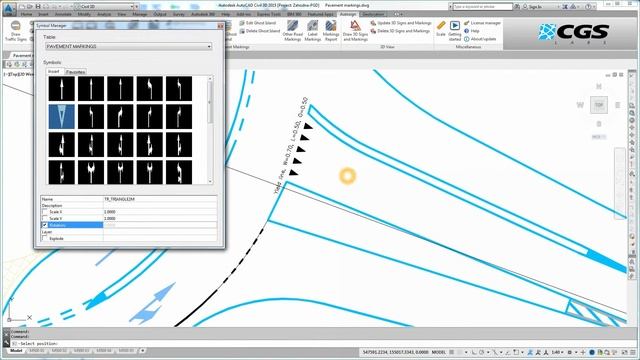The image size is (640, 360).
Task: Click the Other Road Markings ribbon icon
Action: 292,26
